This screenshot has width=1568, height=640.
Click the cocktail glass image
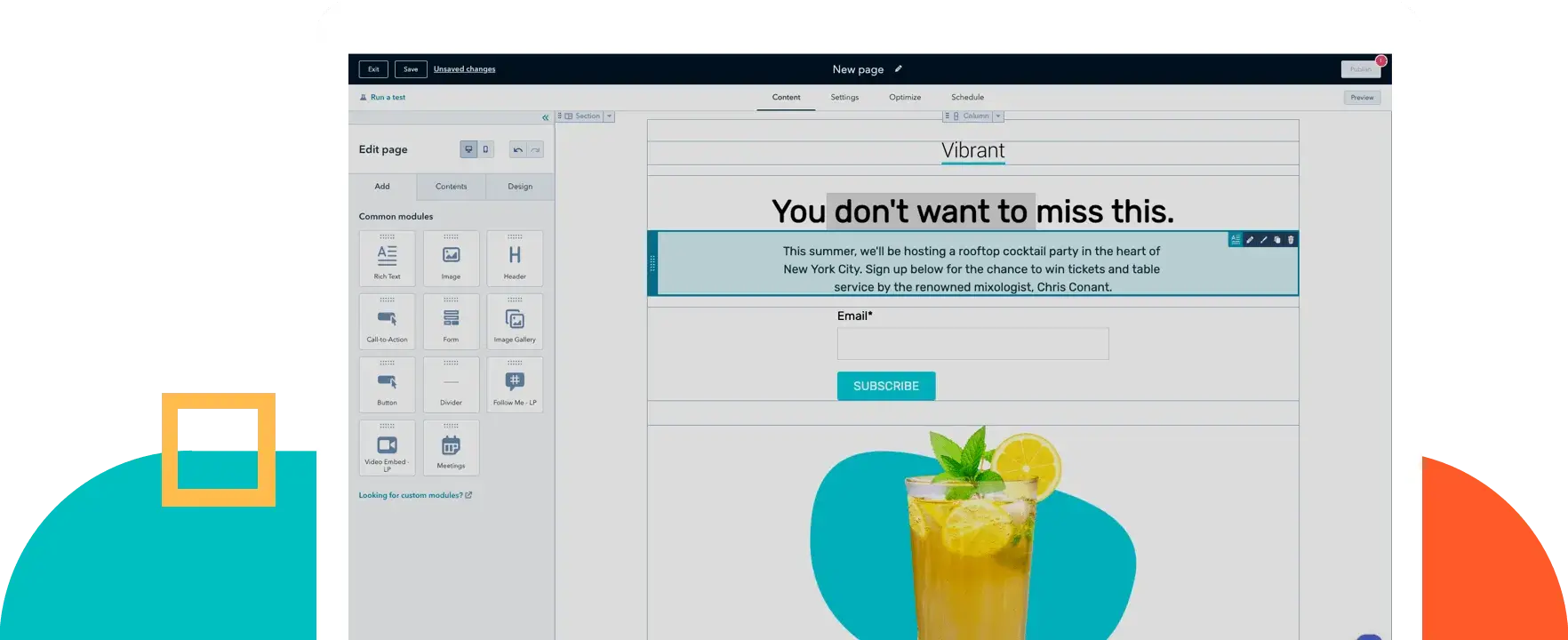tap(972, 533)
